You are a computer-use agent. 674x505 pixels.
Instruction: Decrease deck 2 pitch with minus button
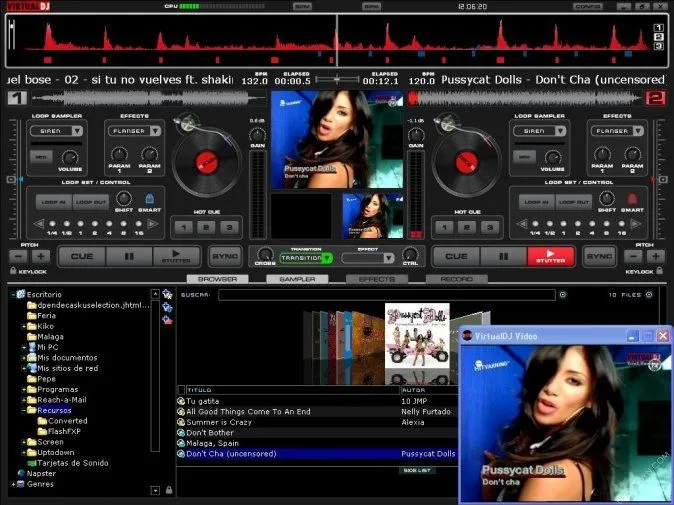coord(633,257)
